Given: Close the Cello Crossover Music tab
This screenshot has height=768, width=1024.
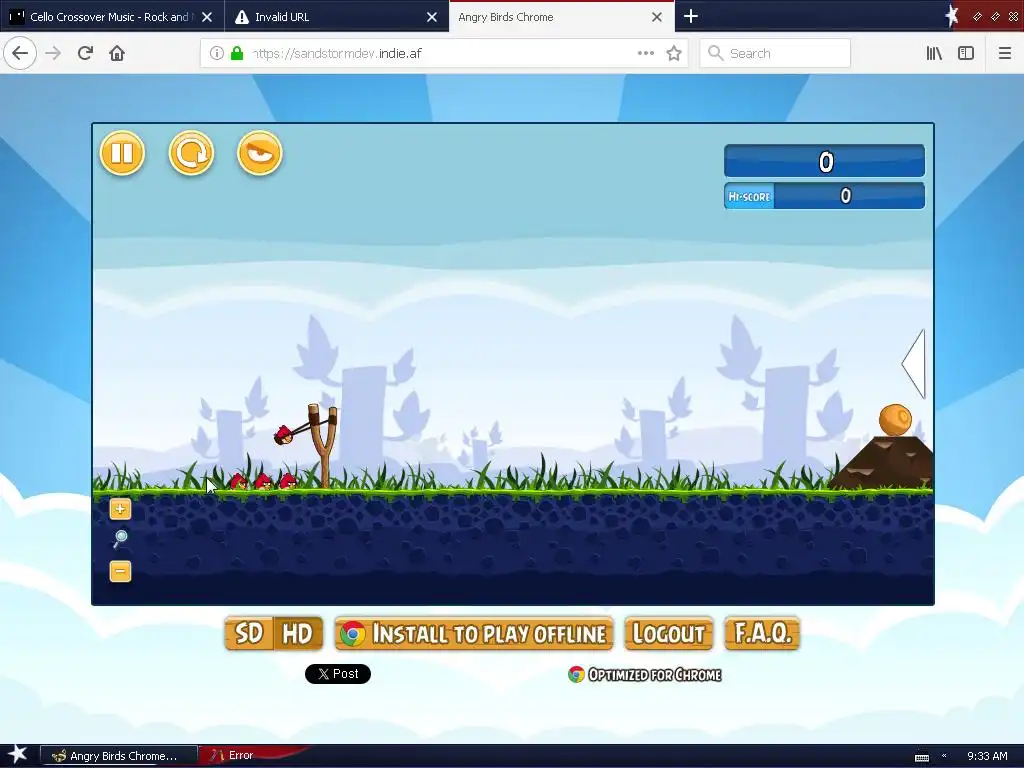Looking at the screenshot, I should tap(207, 17).
